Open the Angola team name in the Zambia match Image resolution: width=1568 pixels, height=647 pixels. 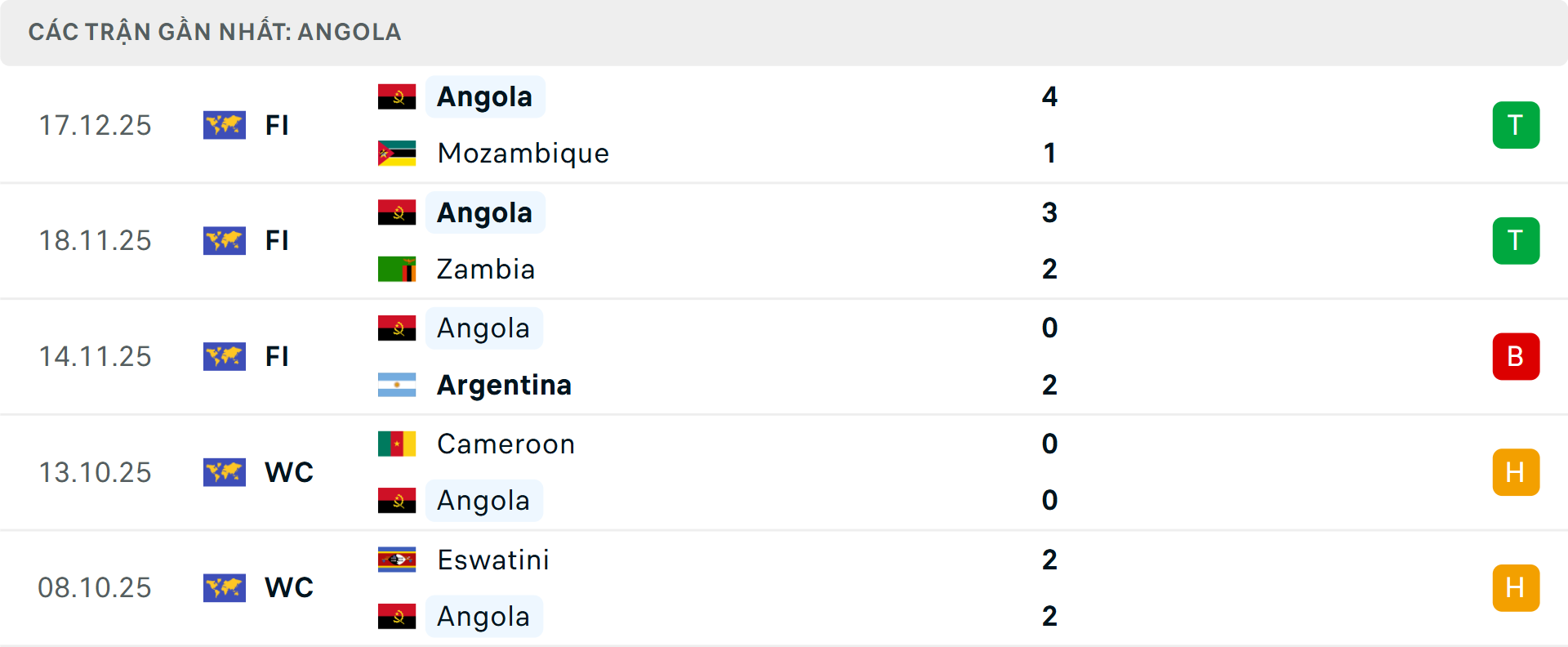point(485,212)
